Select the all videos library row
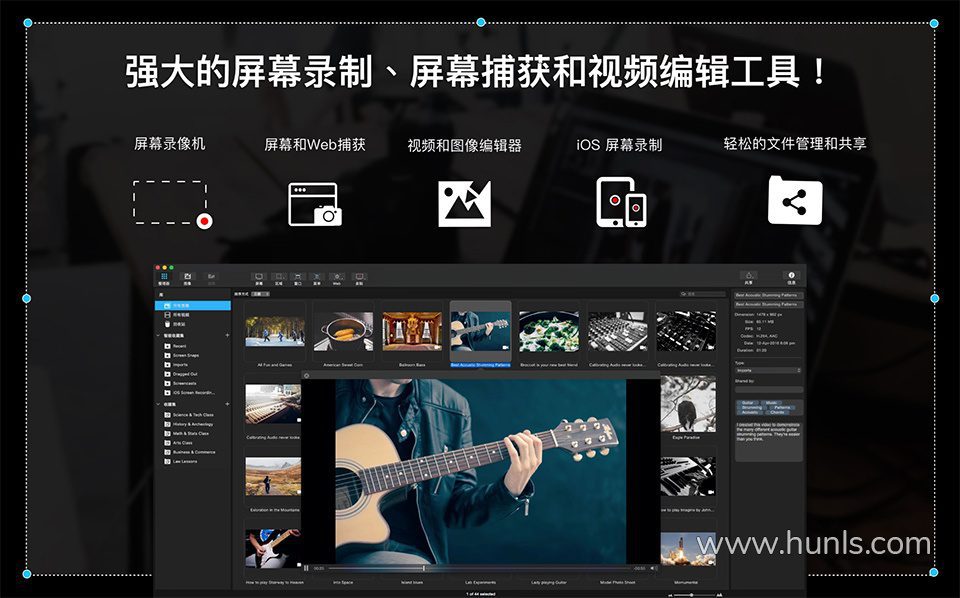The height and width of the screenshot is (598, 960). coord(193,315)
